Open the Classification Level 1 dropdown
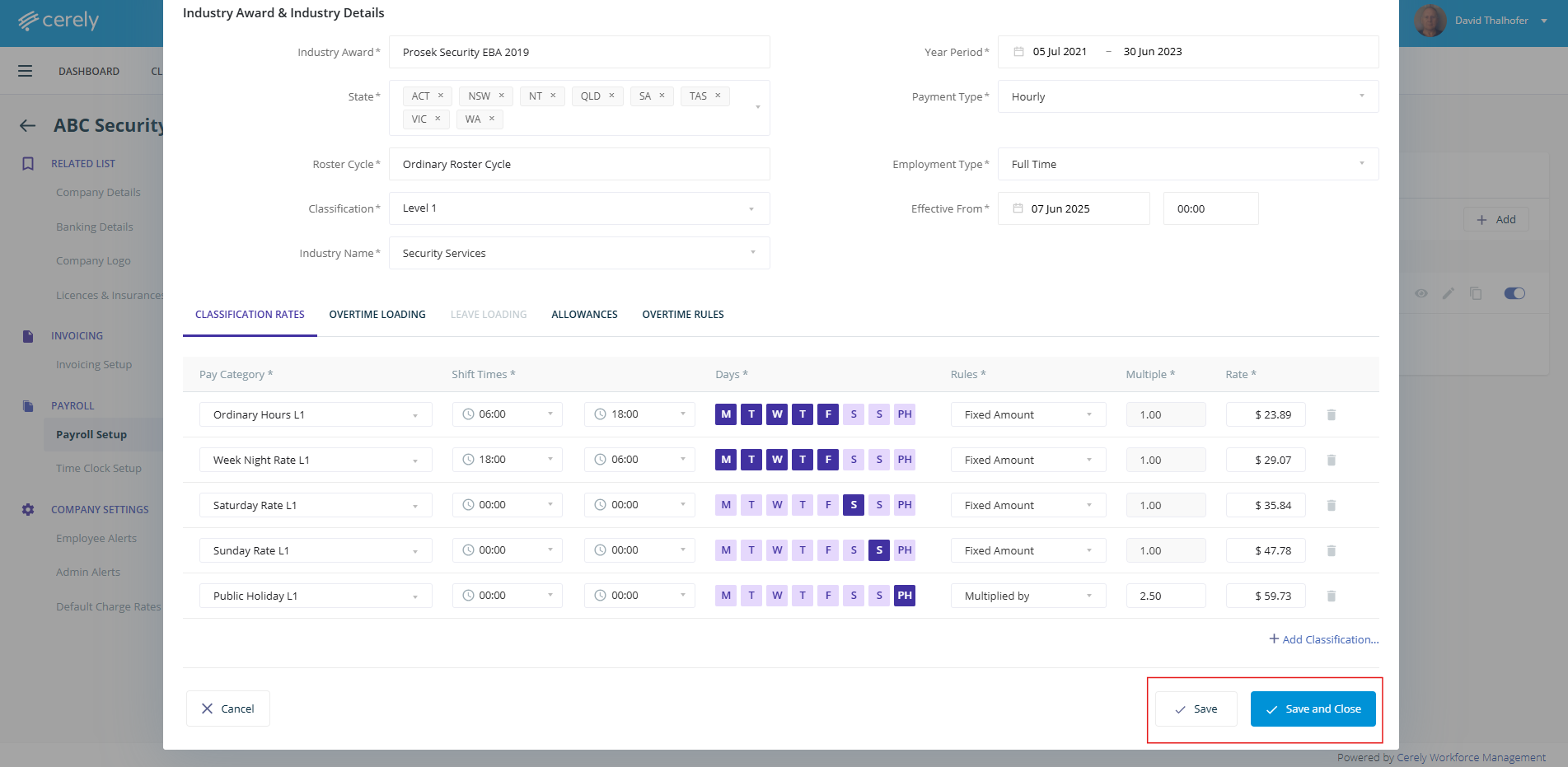 coord(578,208)
